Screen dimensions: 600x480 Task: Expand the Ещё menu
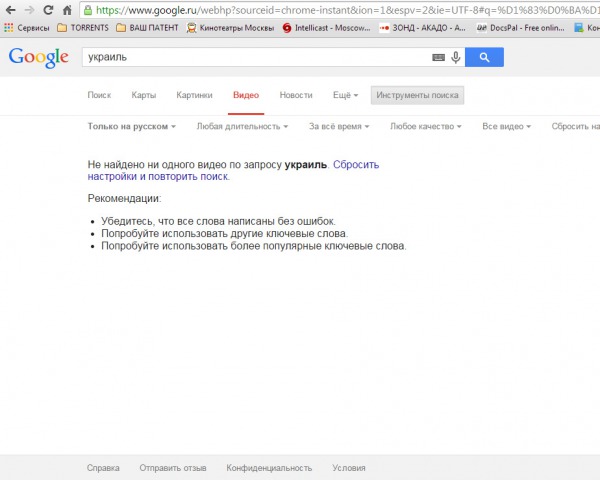346,95
